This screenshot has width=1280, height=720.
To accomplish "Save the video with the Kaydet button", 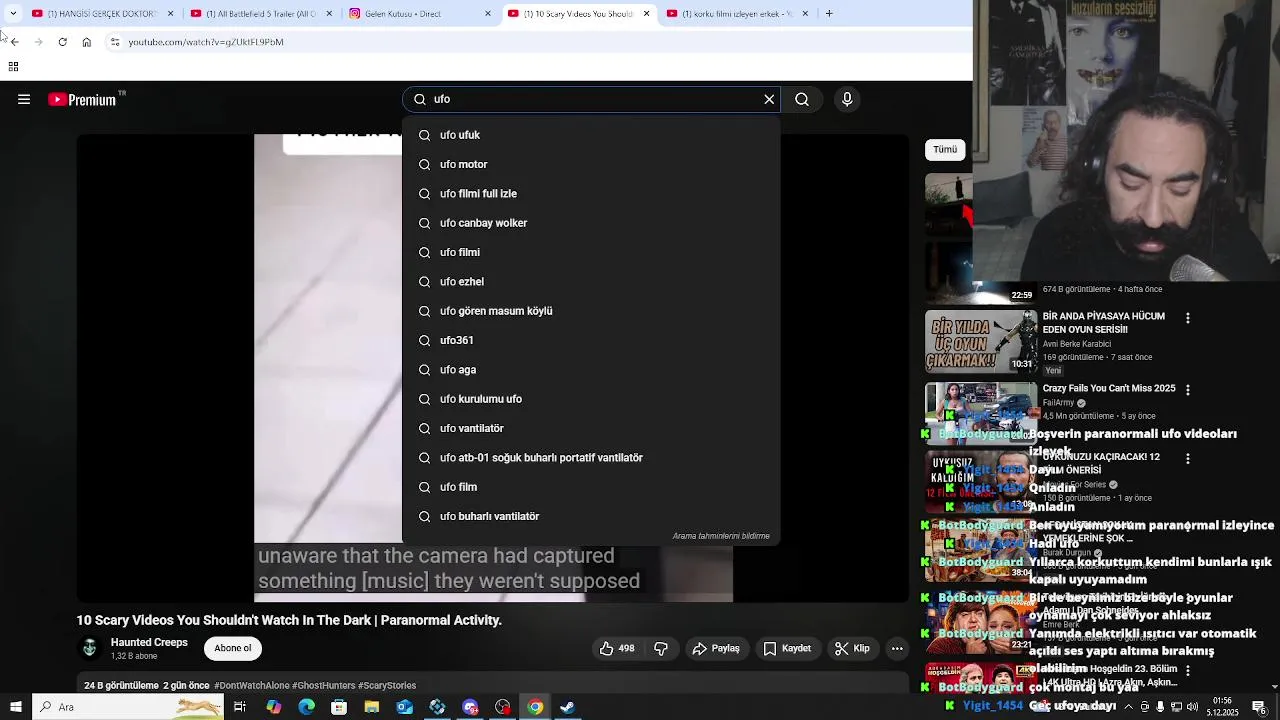I will 787,648.
